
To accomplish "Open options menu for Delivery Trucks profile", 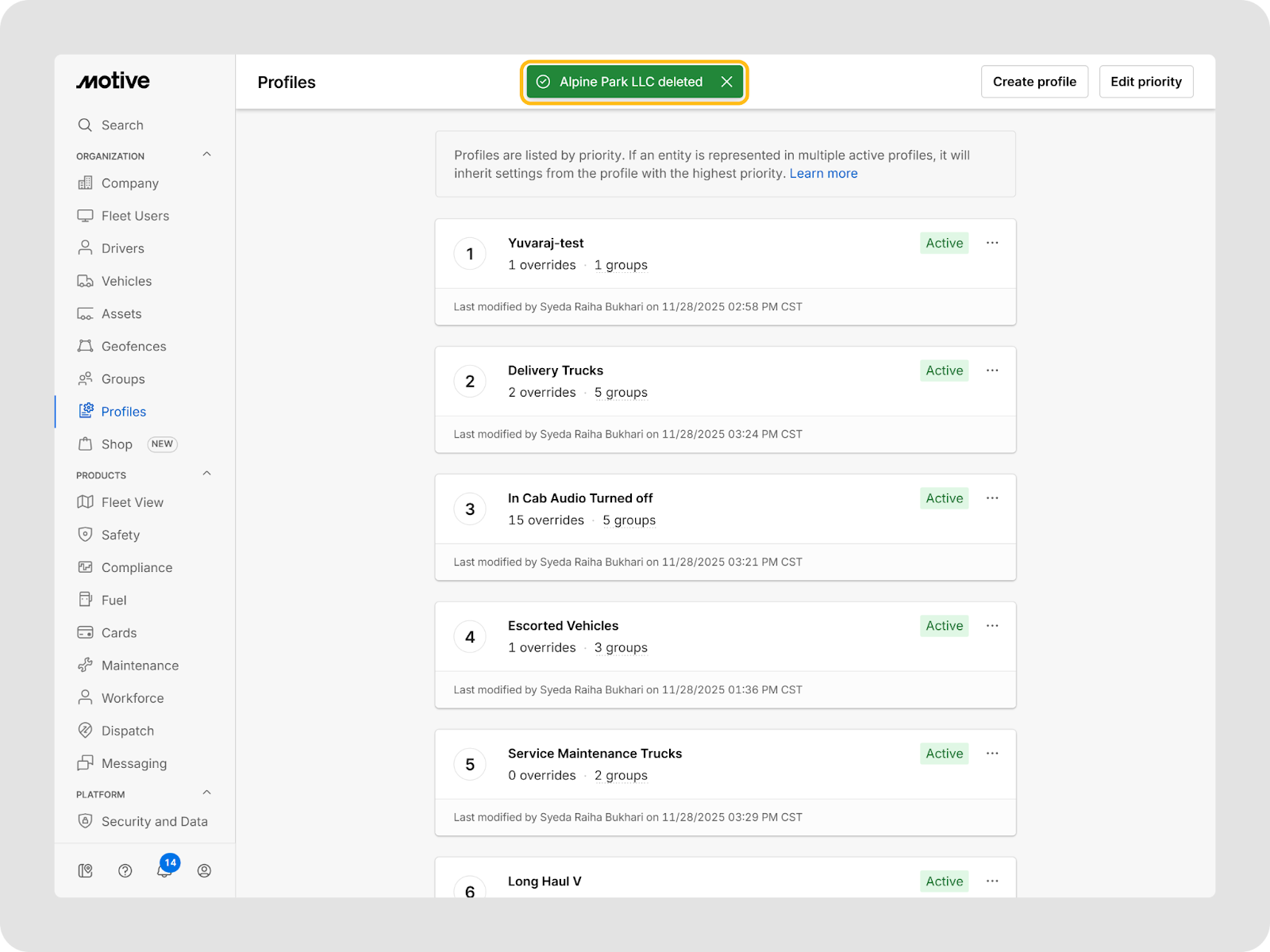I will [x=992, y=370].
